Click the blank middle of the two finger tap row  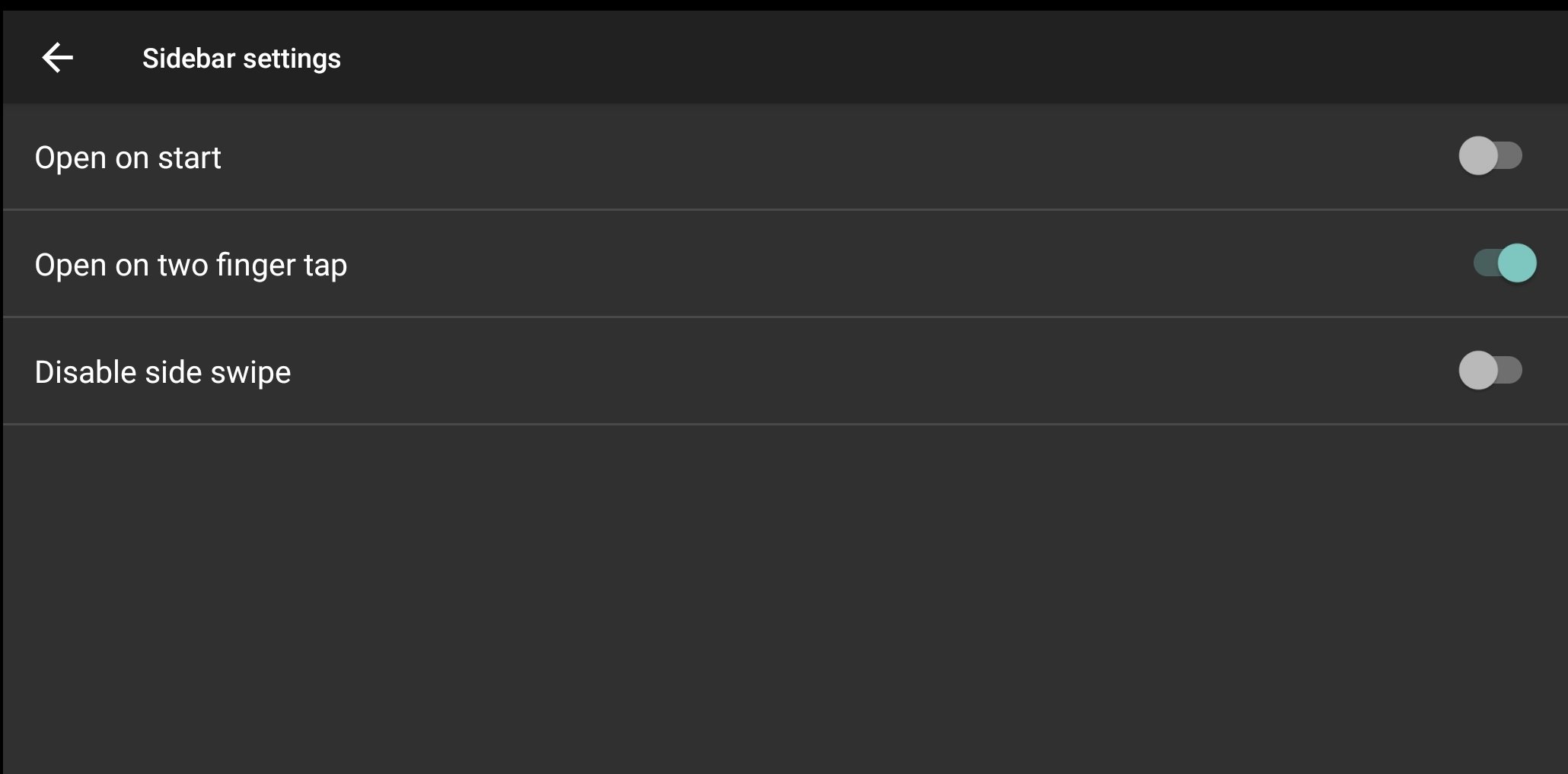coord(906,264)
